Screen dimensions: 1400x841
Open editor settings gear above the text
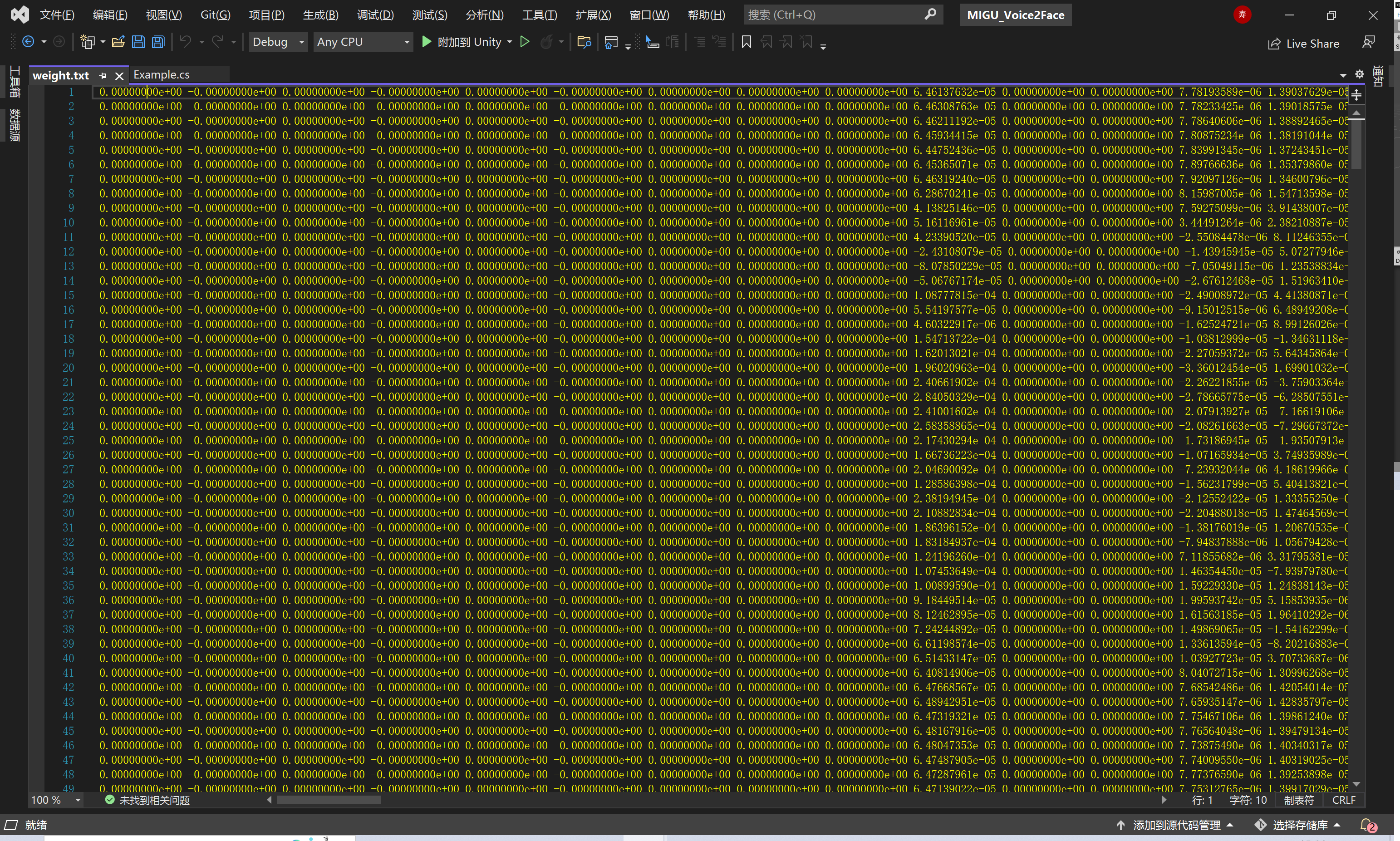(x=1359, y=74)
